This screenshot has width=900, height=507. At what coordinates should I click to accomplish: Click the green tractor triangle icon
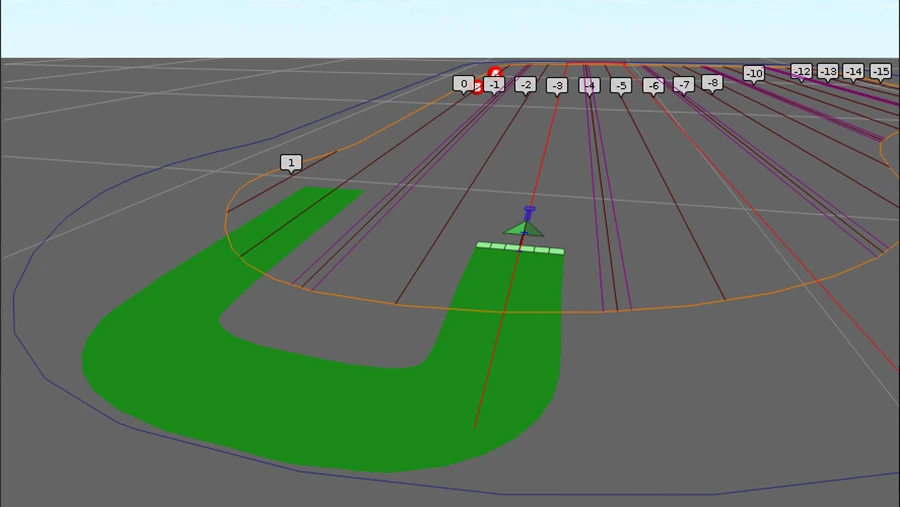[x=523, y=230]
